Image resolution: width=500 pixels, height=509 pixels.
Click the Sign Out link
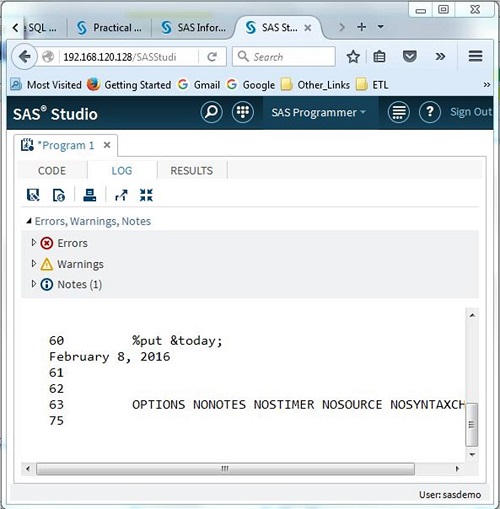point(471,112)
